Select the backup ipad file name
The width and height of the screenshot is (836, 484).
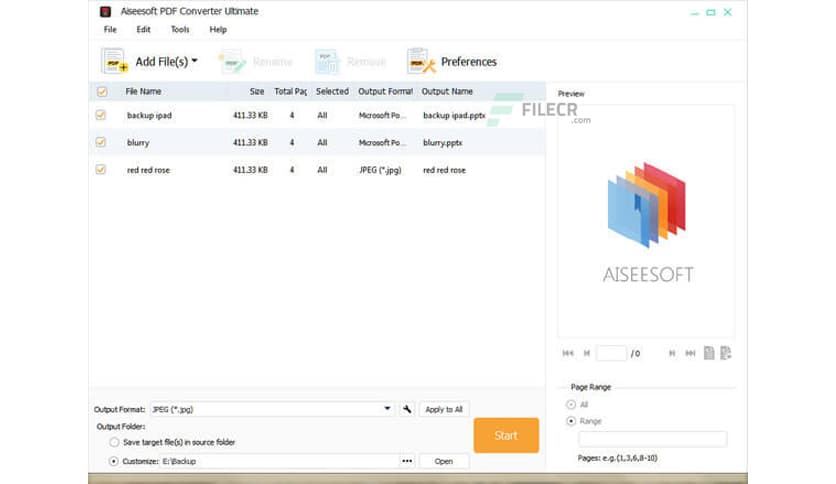pyautogui.click(x=149, y=115)
